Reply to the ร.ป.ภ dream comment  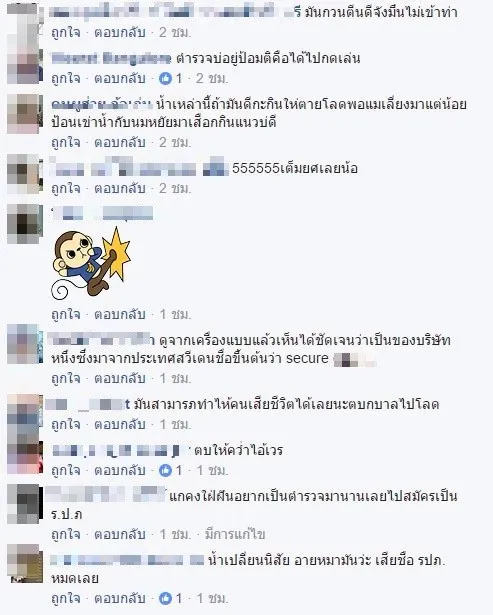[x=120, y=534]
